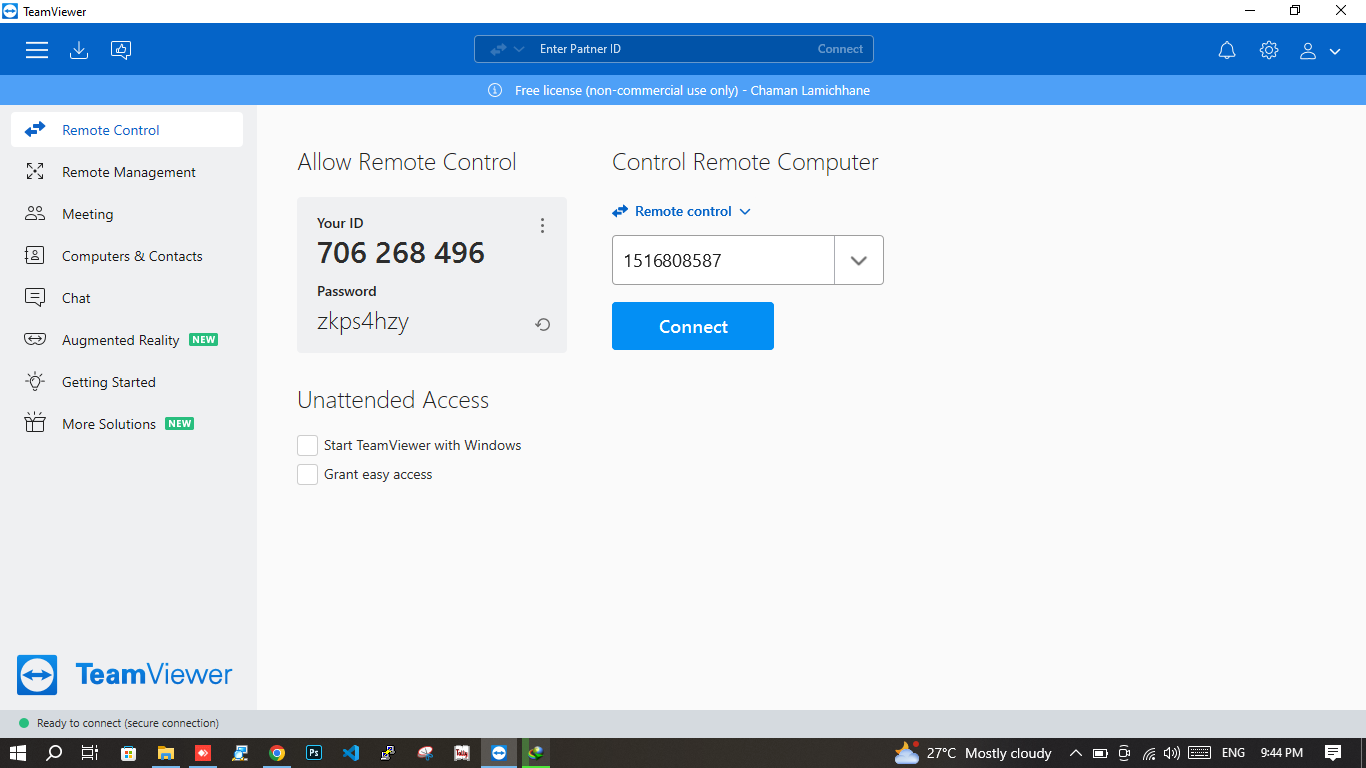Click the small Connect link in header bar

pyautogui.click(x=840, y=49)
